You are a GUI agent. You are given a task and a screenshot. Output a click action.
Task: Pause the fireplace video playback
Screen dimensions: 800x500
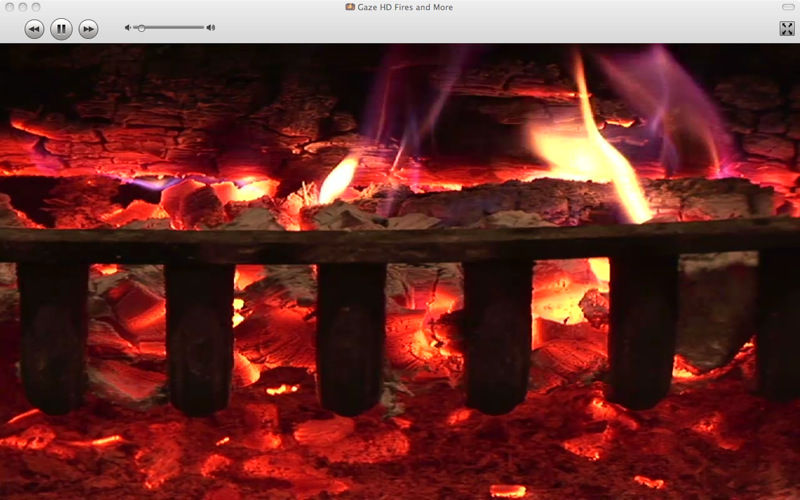pos(61,29)
